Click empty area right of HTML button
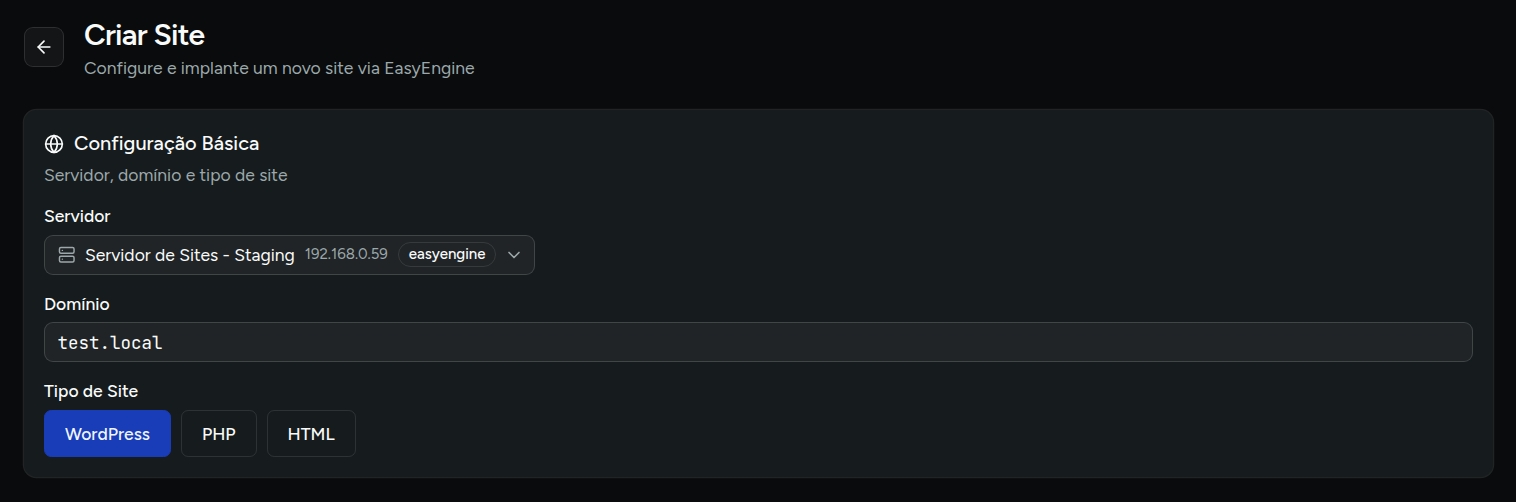 800,434
